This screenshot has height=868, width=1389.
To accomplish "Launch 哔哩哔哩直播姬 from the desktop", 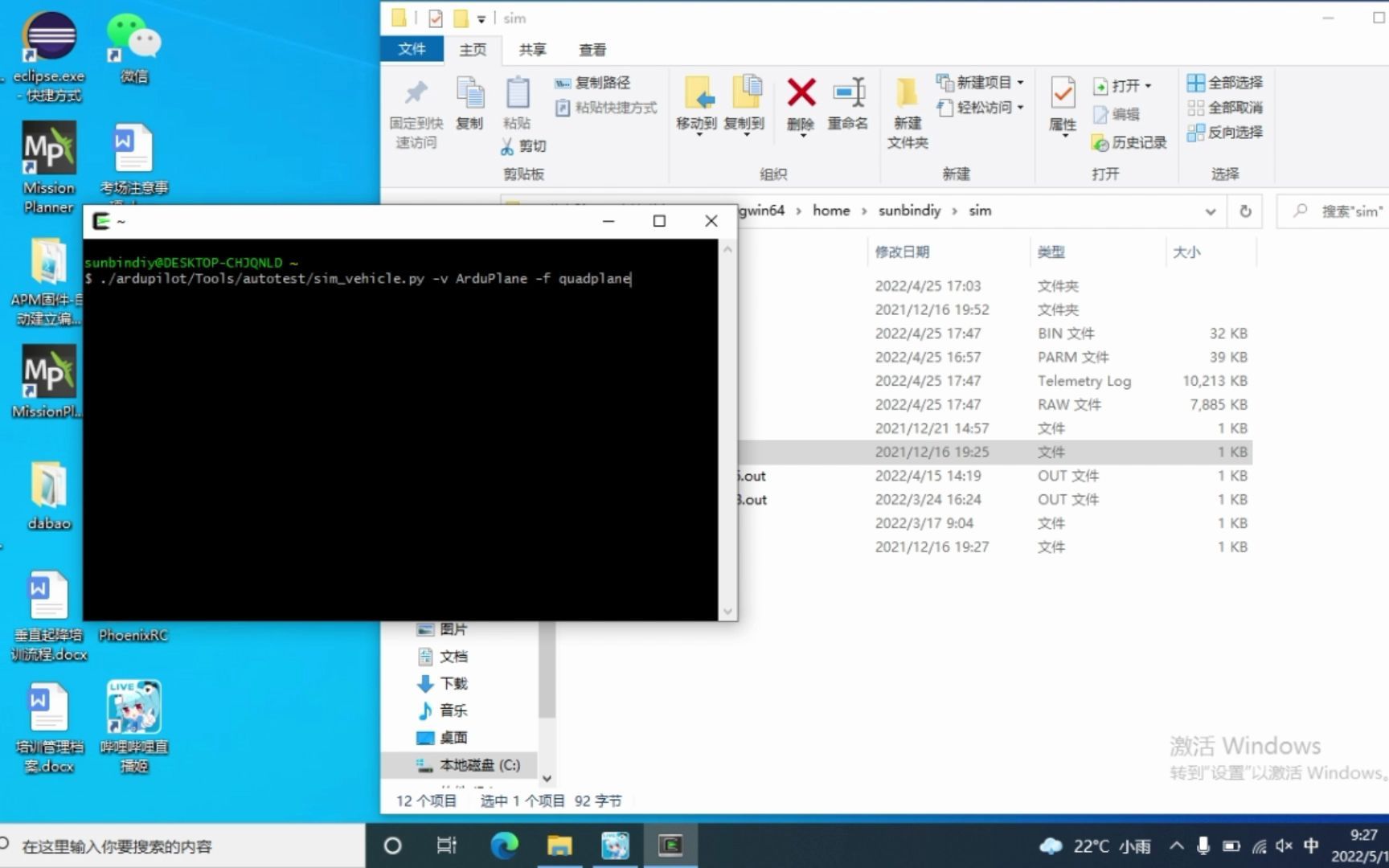I will point(133,727).
